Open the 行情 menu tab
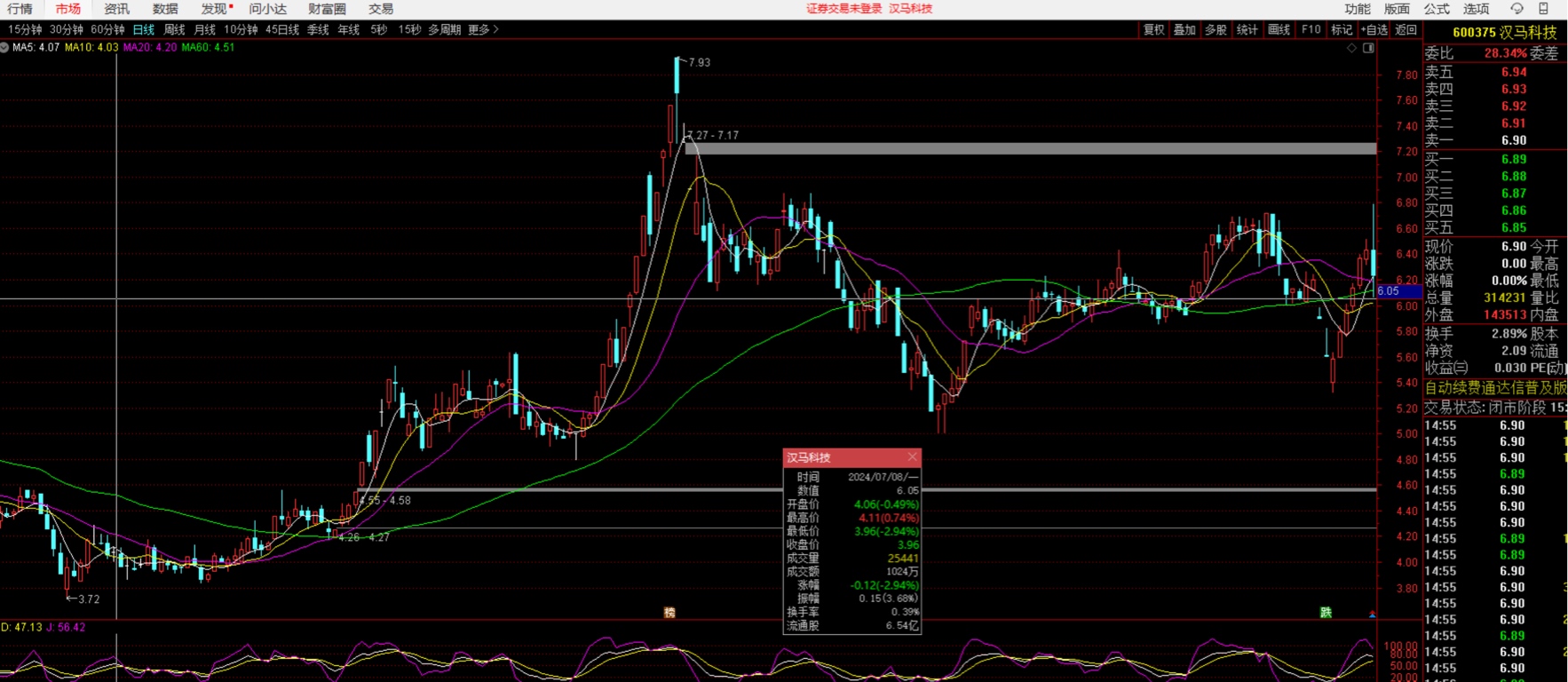The height and width of the screenshot is (682, 1568). (20, 9)
